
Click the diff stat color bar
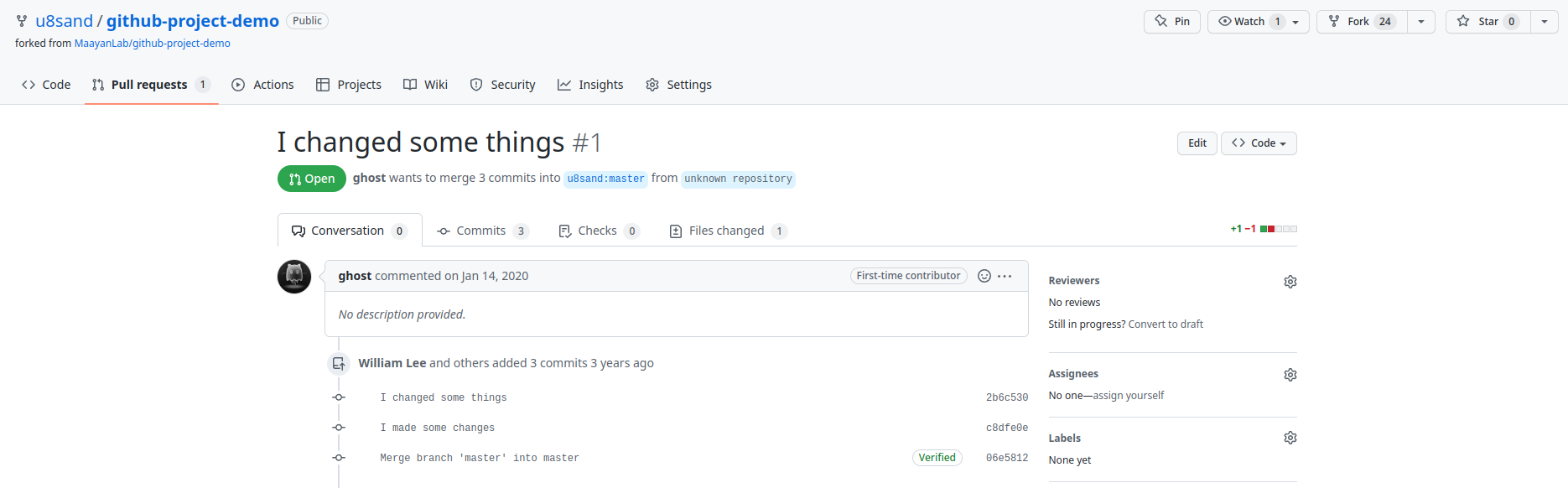(1278, 229)
